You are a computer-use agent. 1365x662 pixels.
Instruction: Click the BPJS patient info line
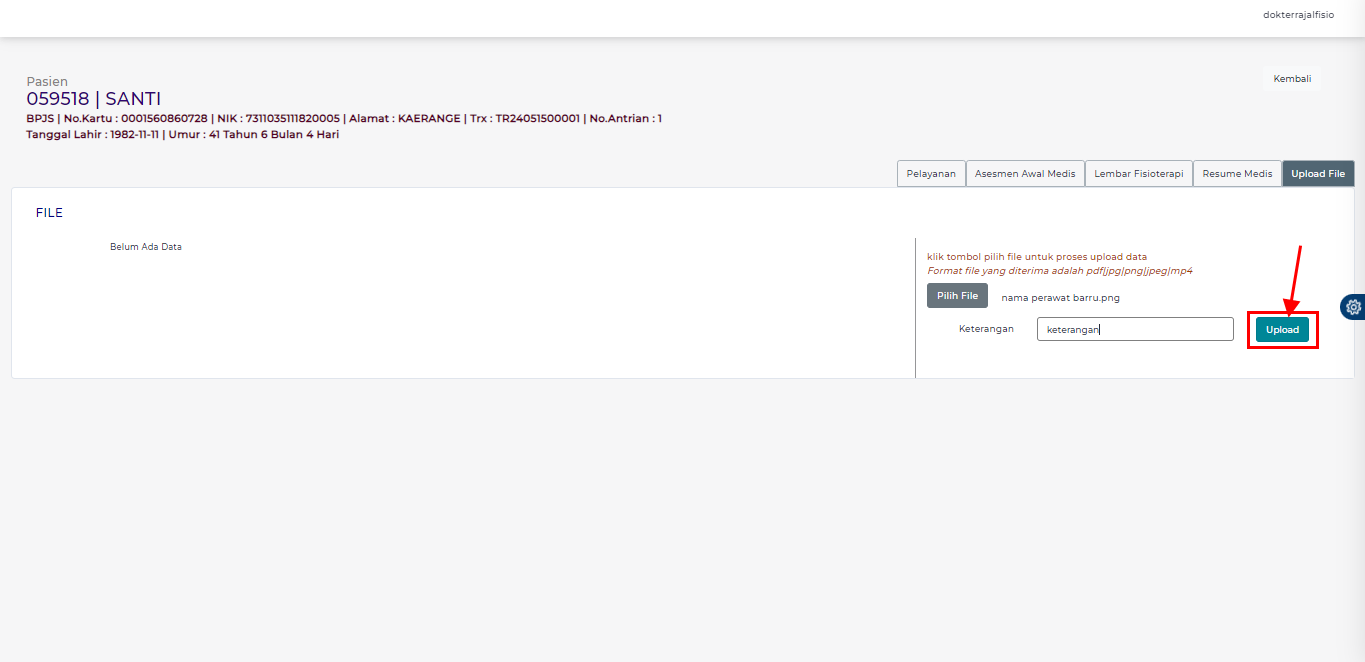pyautogui.click(x=343, y=119)
